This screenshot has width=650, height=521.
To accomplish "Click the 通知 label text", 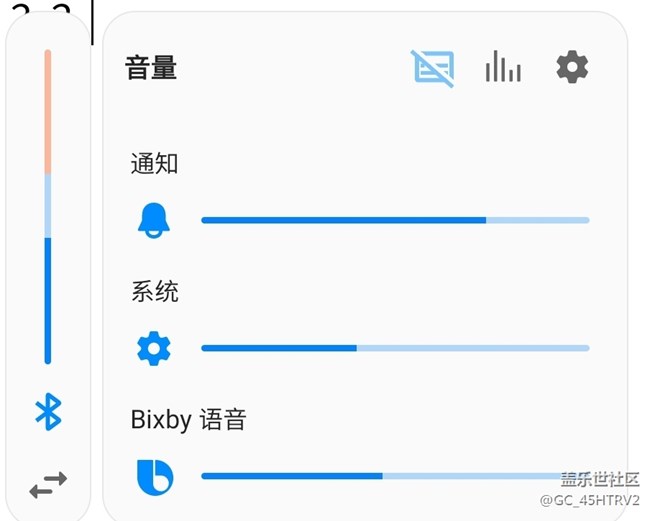I will [x=154, y=163].
